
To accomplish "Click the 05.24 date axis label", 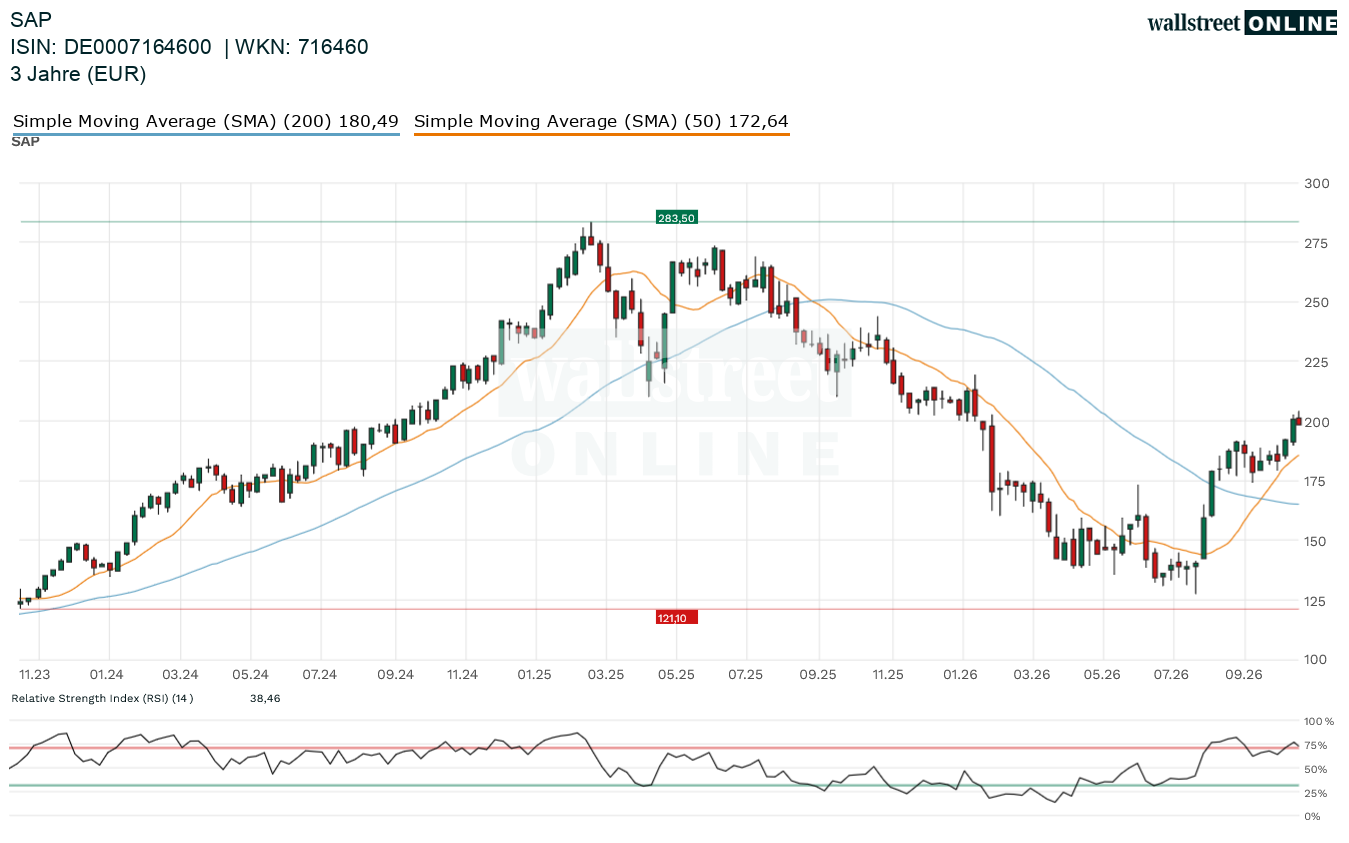I will (251, 675).
